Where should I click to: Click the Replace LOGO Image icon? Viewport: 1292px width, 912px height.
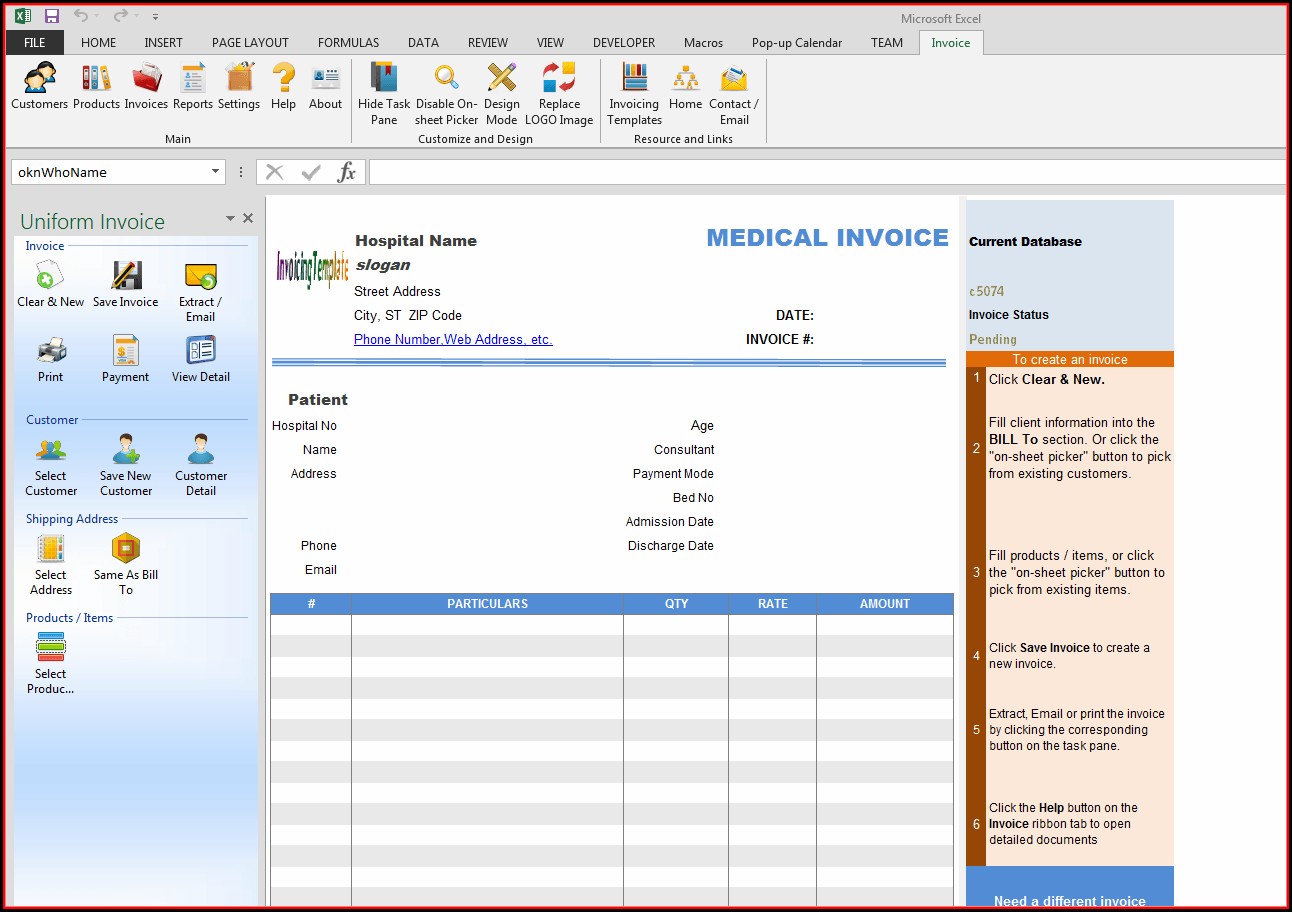559,92
